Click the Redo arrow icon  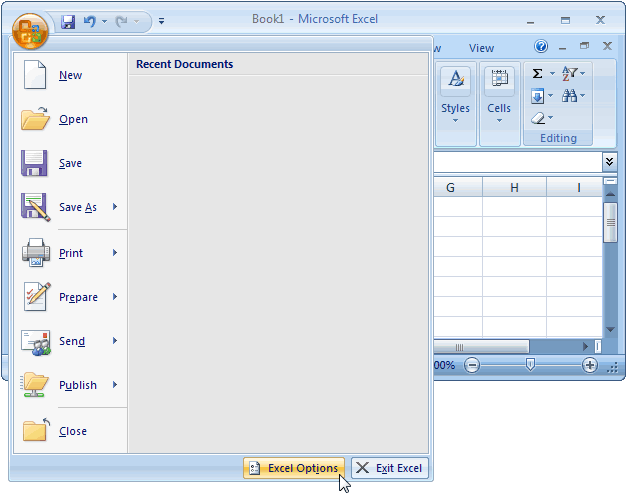pos(121,21)
